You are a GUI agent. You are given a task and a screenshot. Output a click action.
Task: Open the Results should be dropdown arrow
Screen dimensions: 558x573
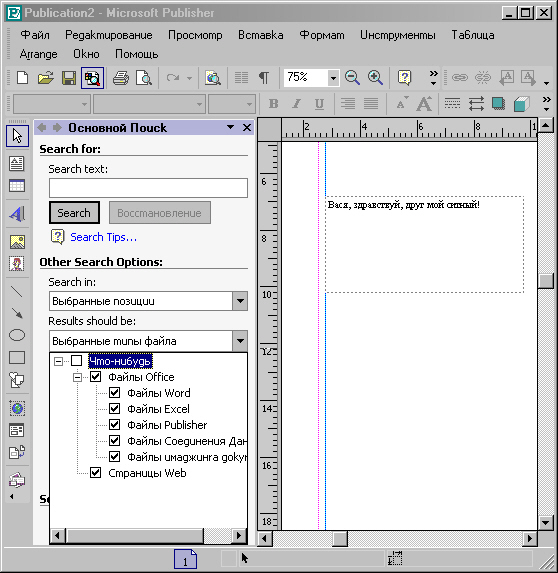coord(240,341)
